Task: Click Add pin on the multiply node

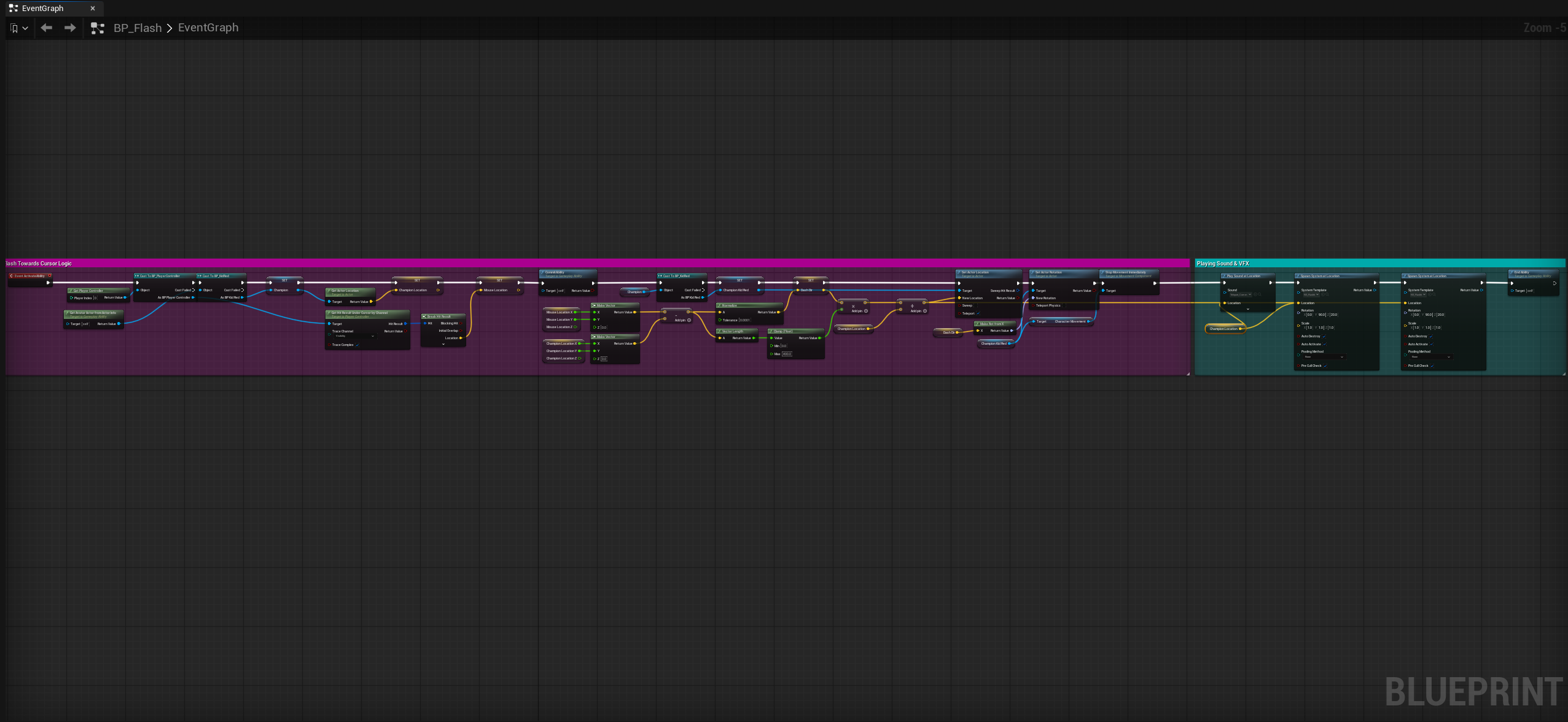Action: click(859, 311)
